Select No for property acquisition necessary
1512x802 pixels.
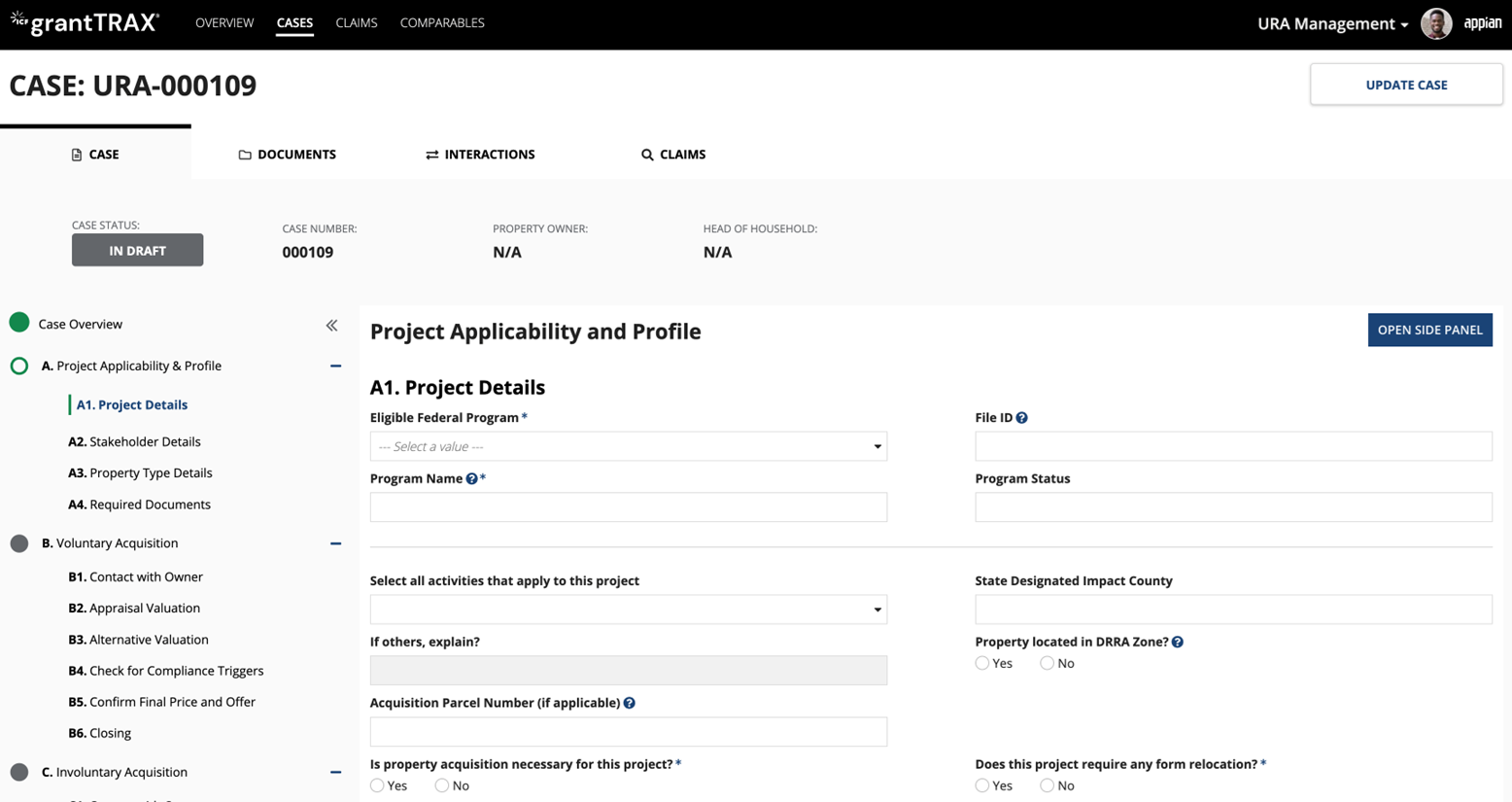coord(442,785)
